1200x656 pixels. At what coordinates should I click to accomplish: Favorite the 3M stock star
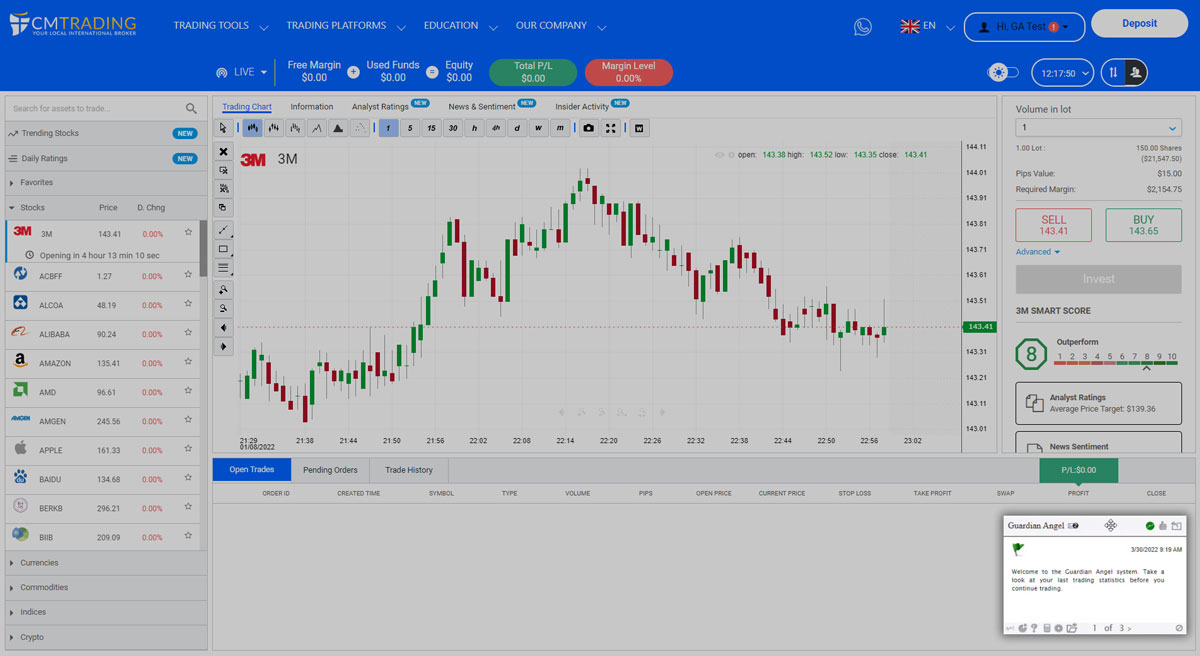(x=188, y=233)
